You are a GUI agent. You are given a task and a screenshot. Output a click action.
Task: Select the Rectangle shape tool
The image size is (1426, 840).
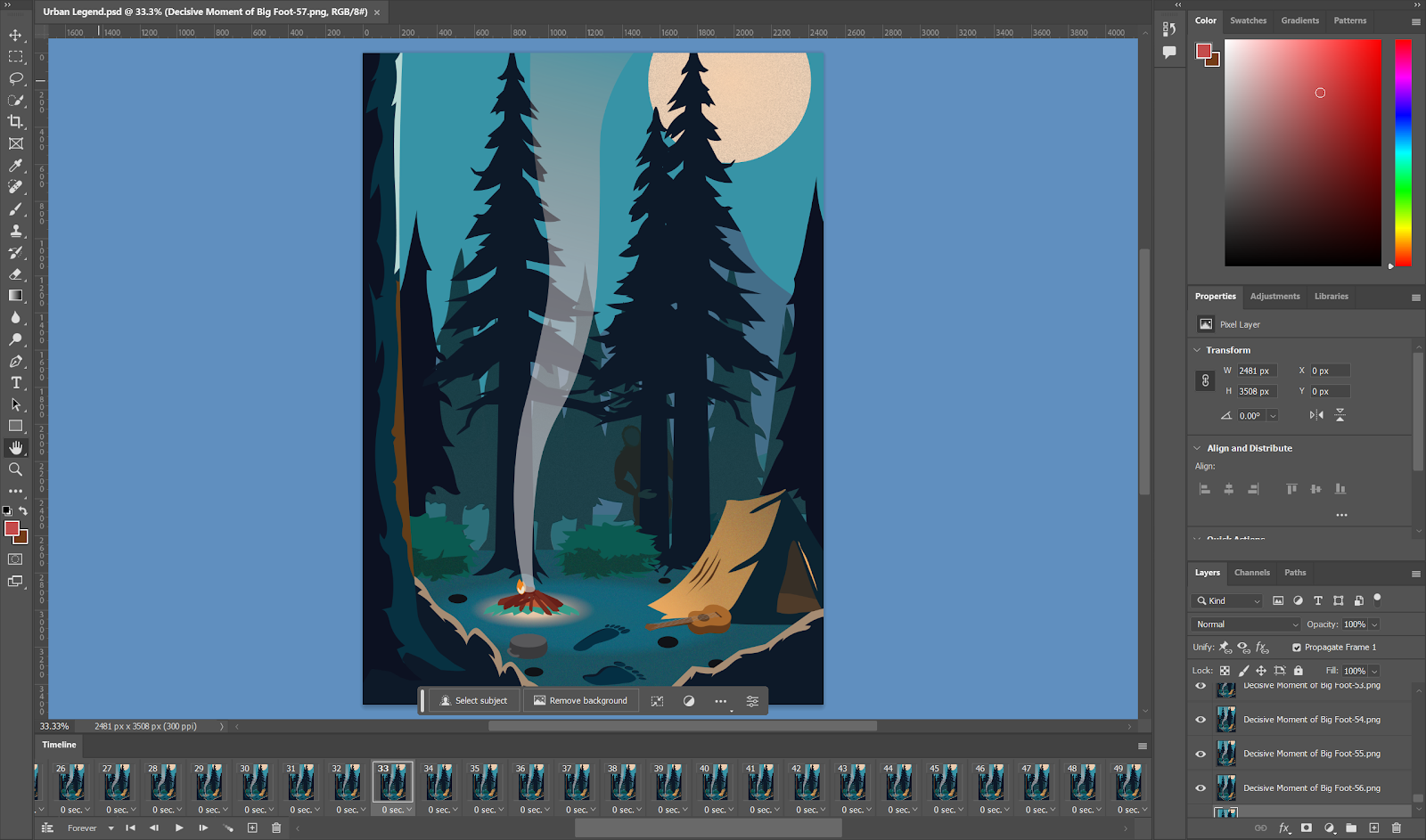tap(15, 426)
